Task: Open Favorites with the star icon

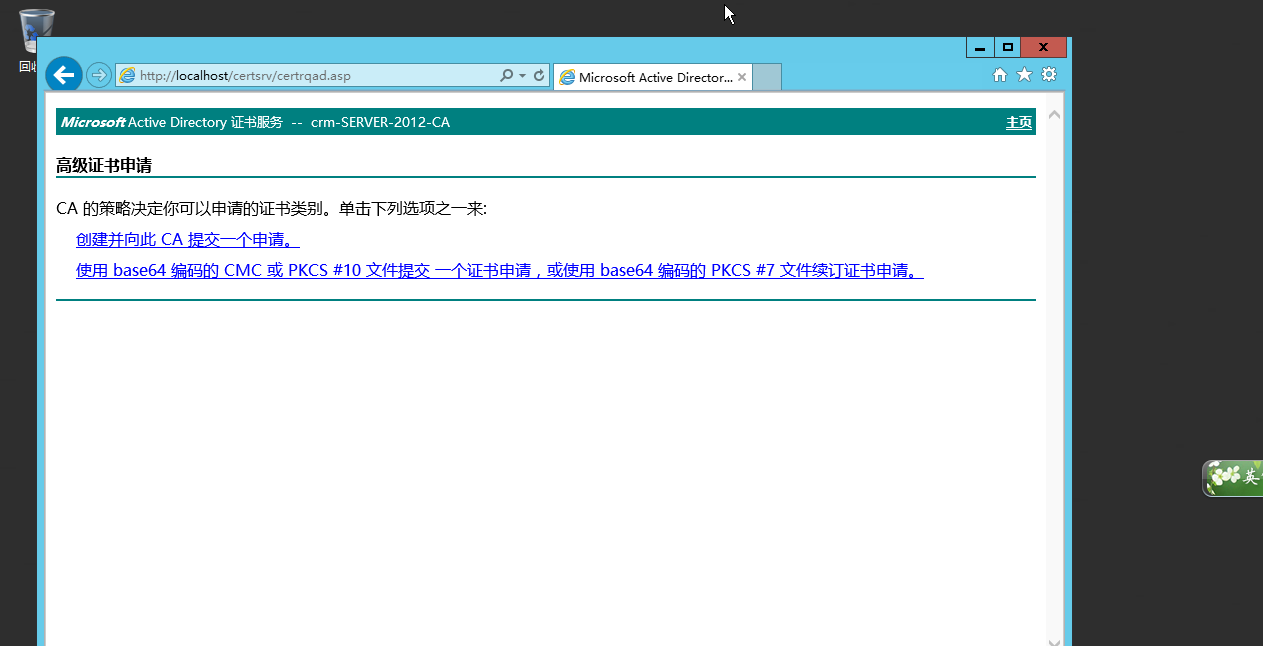Action: (x=1024, y=75)
